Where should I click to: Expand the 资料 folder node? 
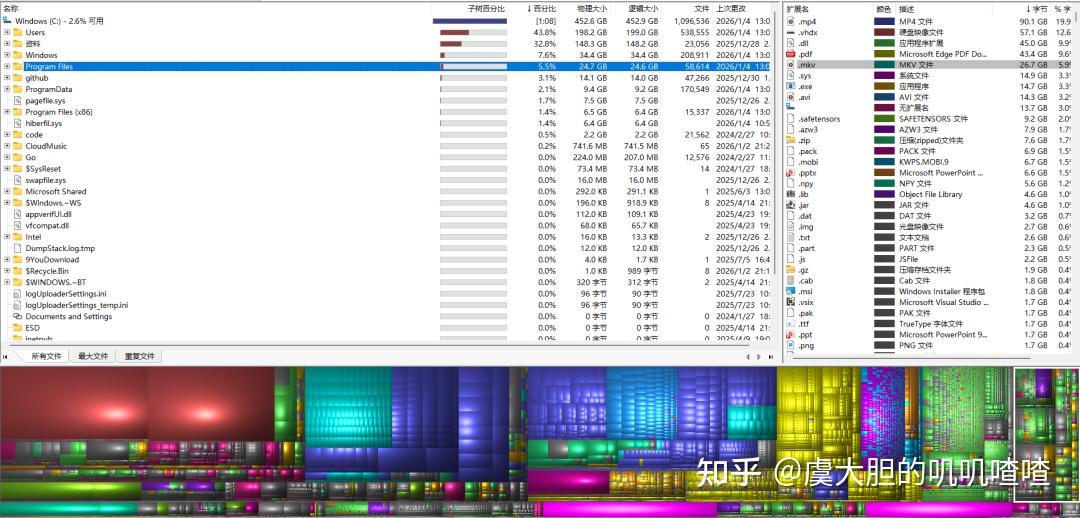pos(7,43)
